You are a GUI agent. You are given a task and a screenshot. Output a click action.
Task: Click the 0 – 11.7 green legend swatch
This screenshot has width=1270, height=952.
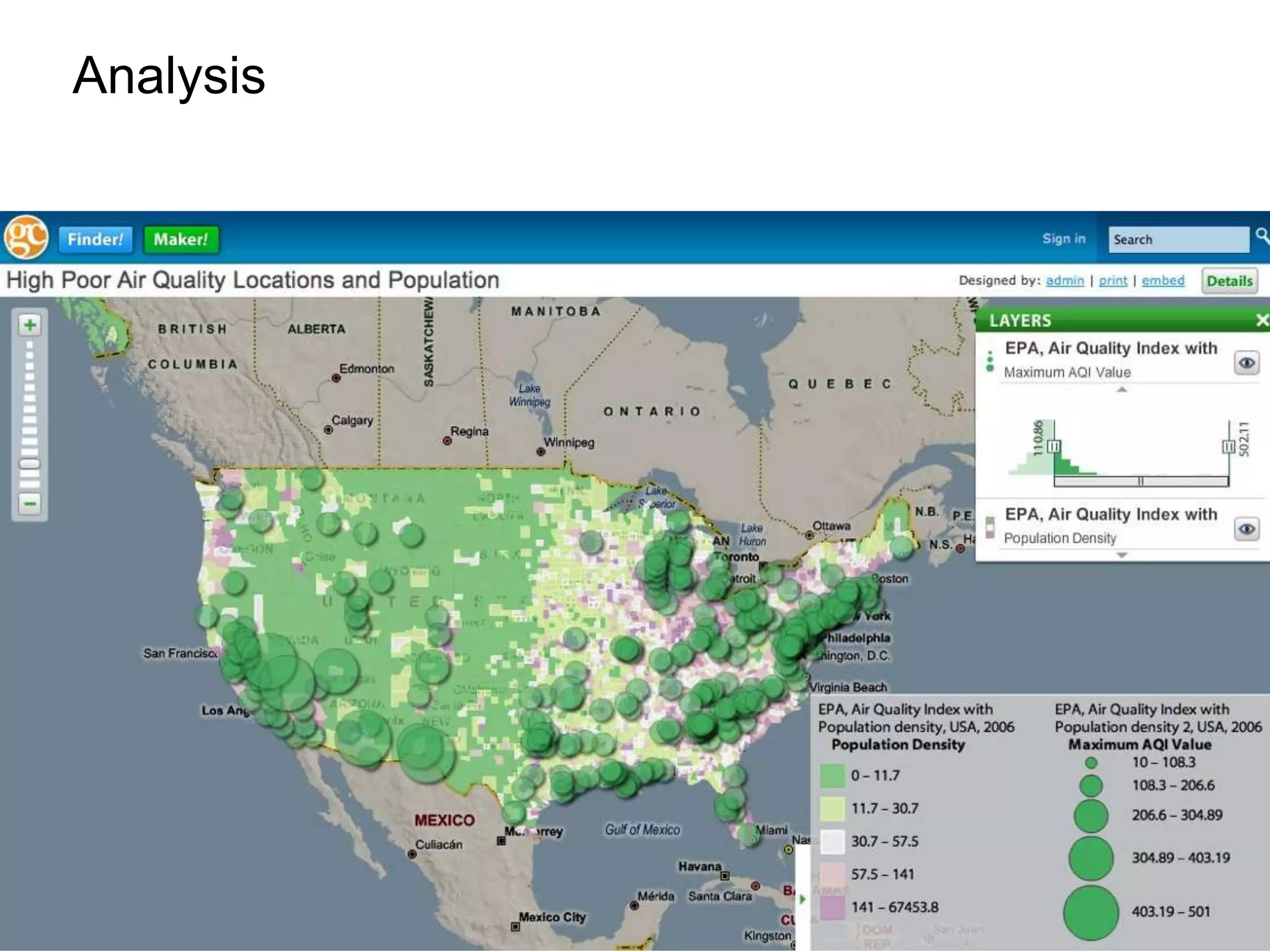[832, 776]
